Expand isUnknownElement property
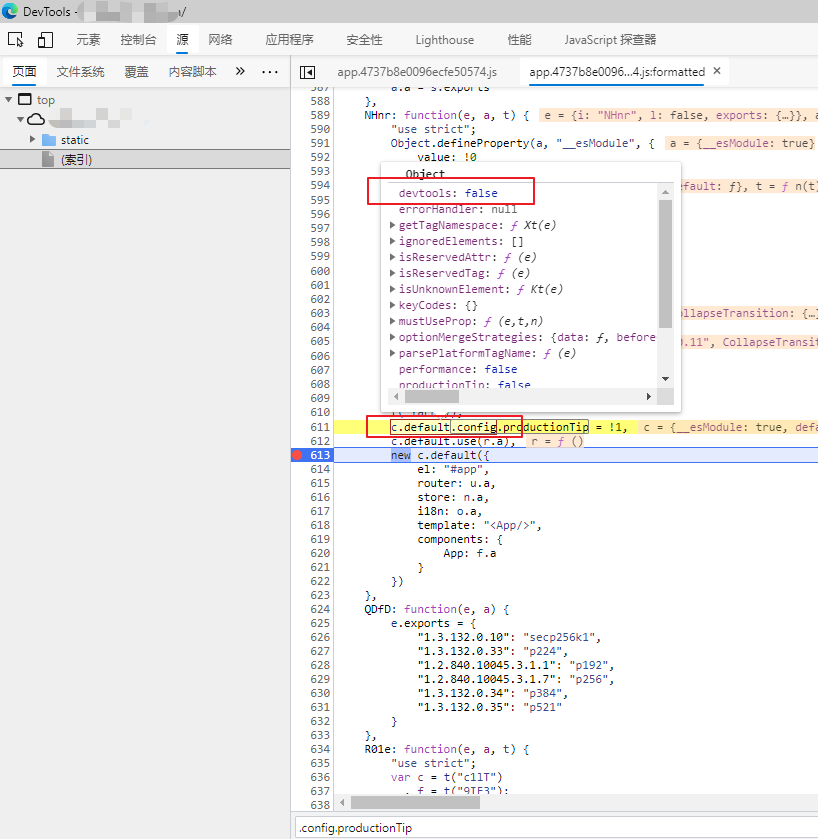Screen dimensions: 818x839 point(392,289)
